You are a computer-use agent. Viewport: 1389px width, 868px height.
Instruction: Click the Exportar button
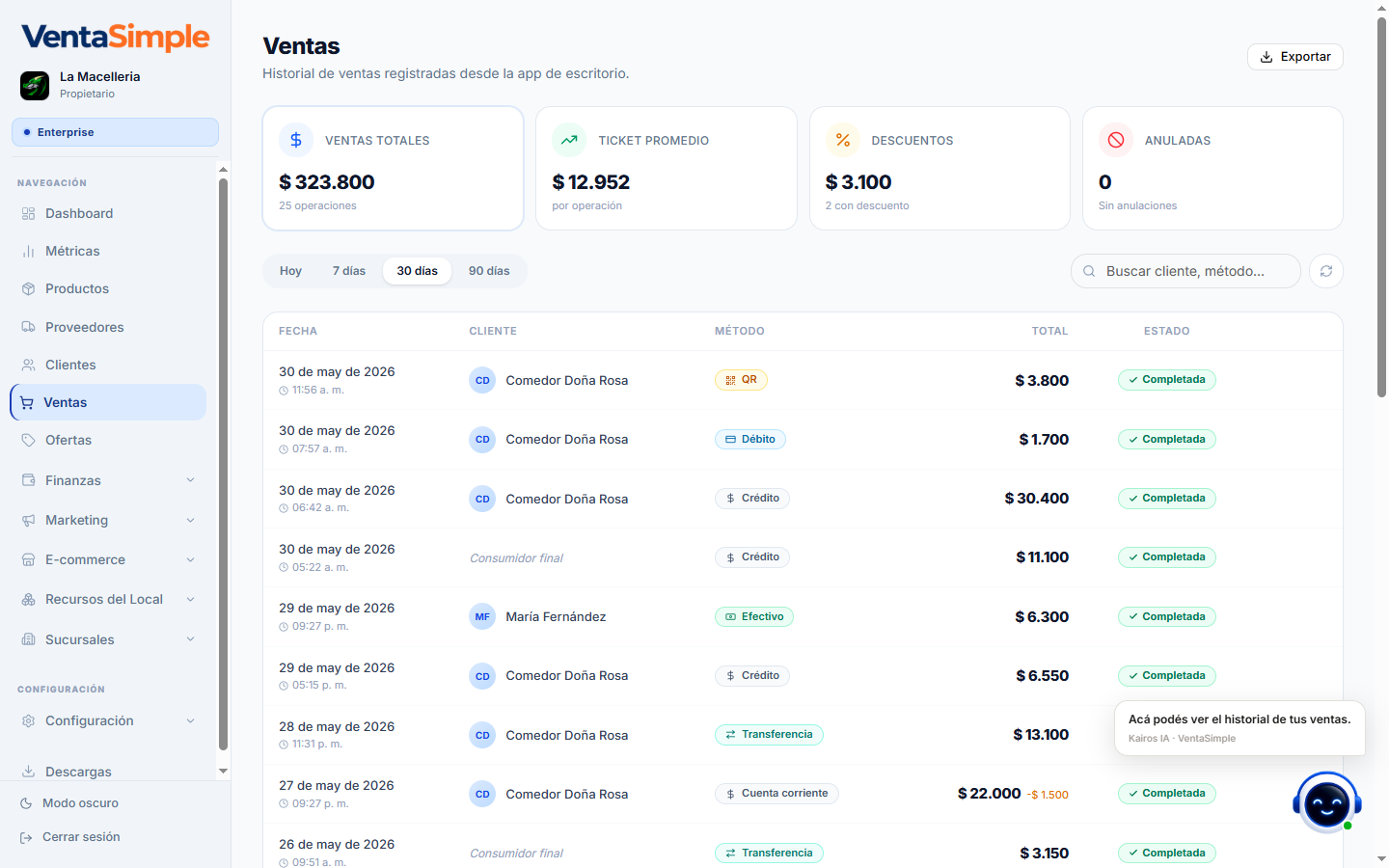[x=1295, y=57]
